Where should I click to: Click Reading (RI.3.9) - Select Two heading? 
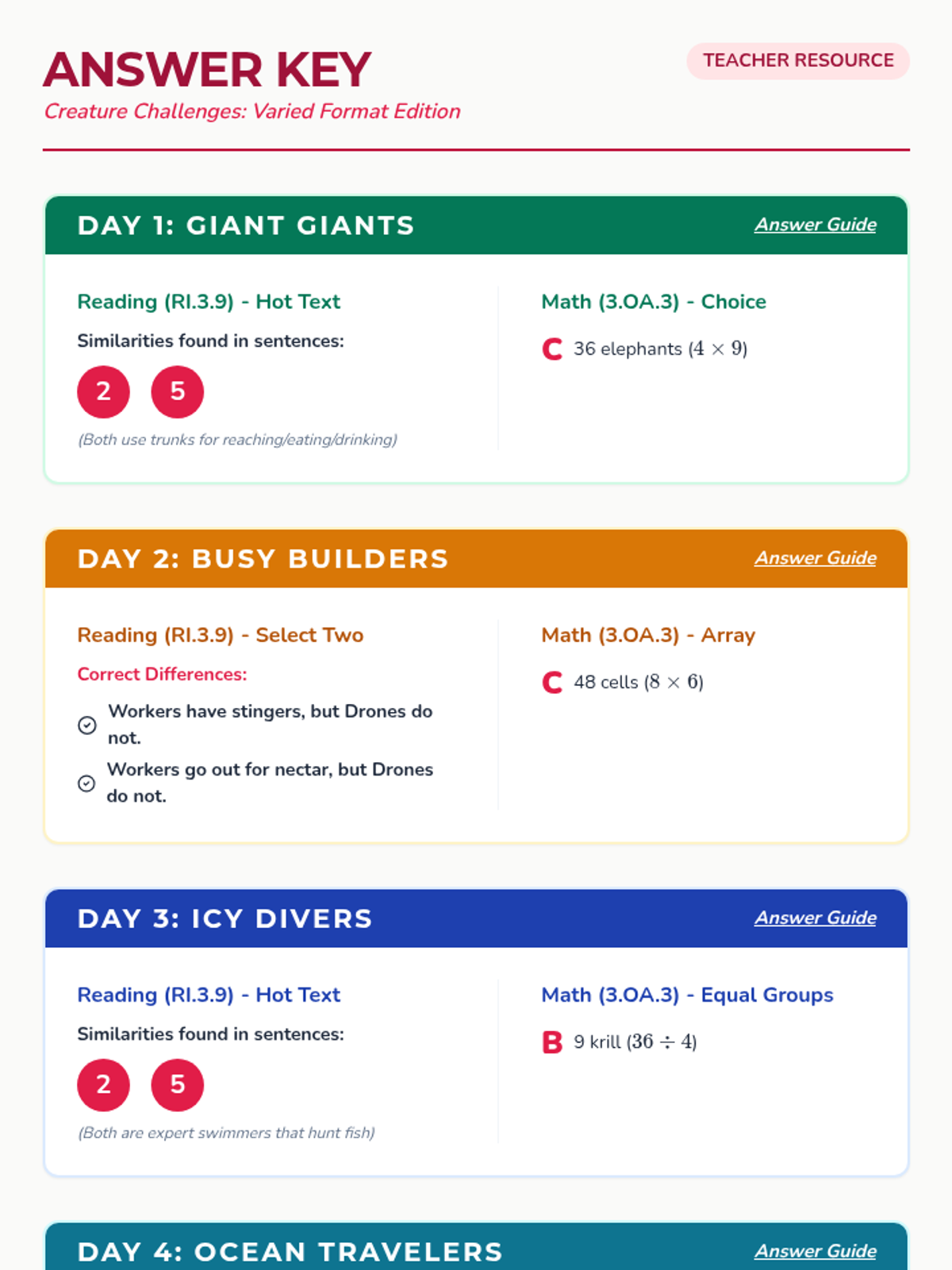221,635
